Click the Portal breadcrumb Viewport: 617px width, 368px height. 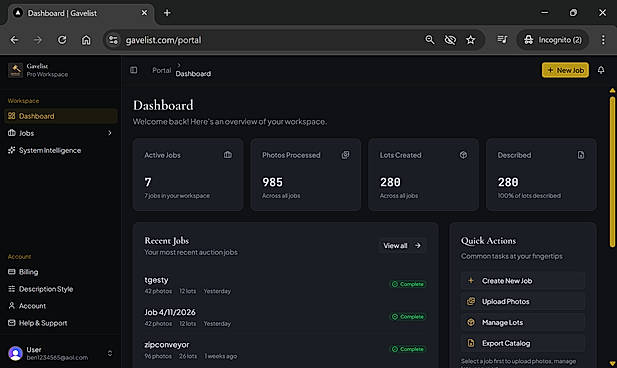point(161,70)
